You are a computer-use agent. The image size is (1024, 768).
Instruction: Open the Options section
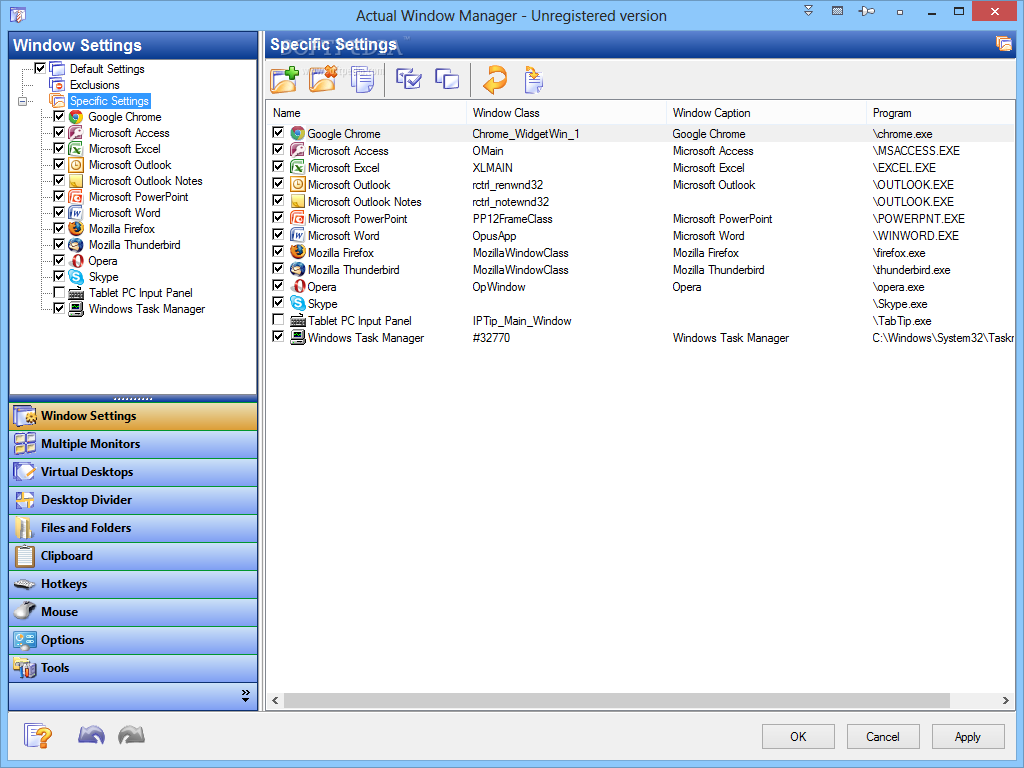pos(133,641)
